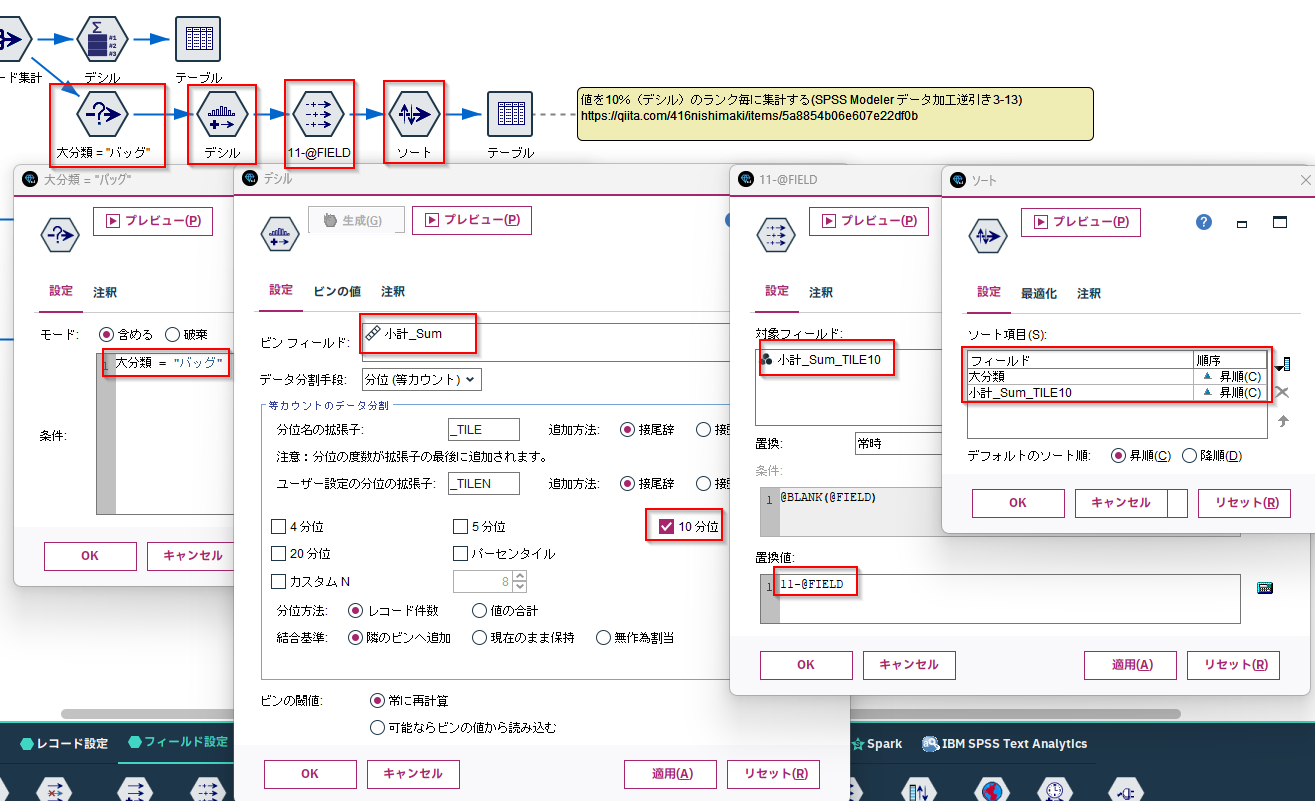
Task: Open the field picker icon beside sort list
Action: click(x=1283, y=364)
